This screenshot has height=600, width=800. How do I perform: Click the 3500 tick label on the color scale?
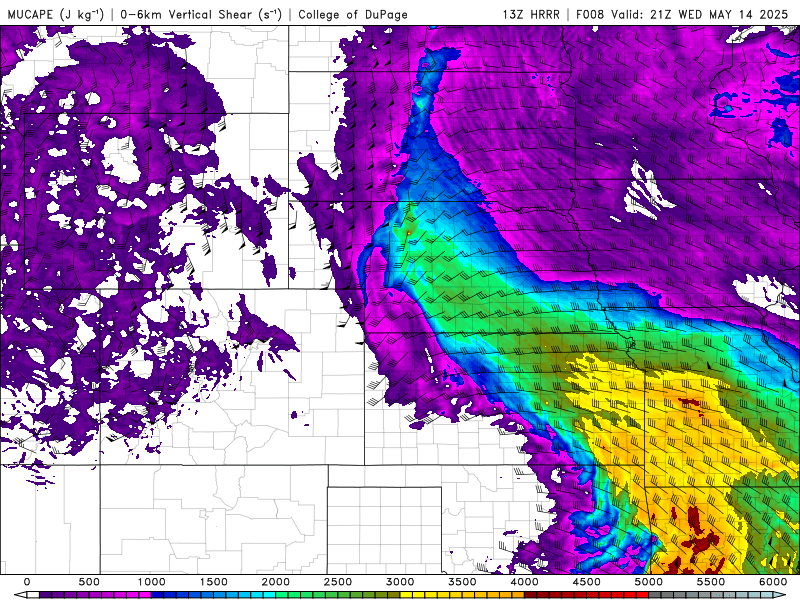click(x=462, y=582)
